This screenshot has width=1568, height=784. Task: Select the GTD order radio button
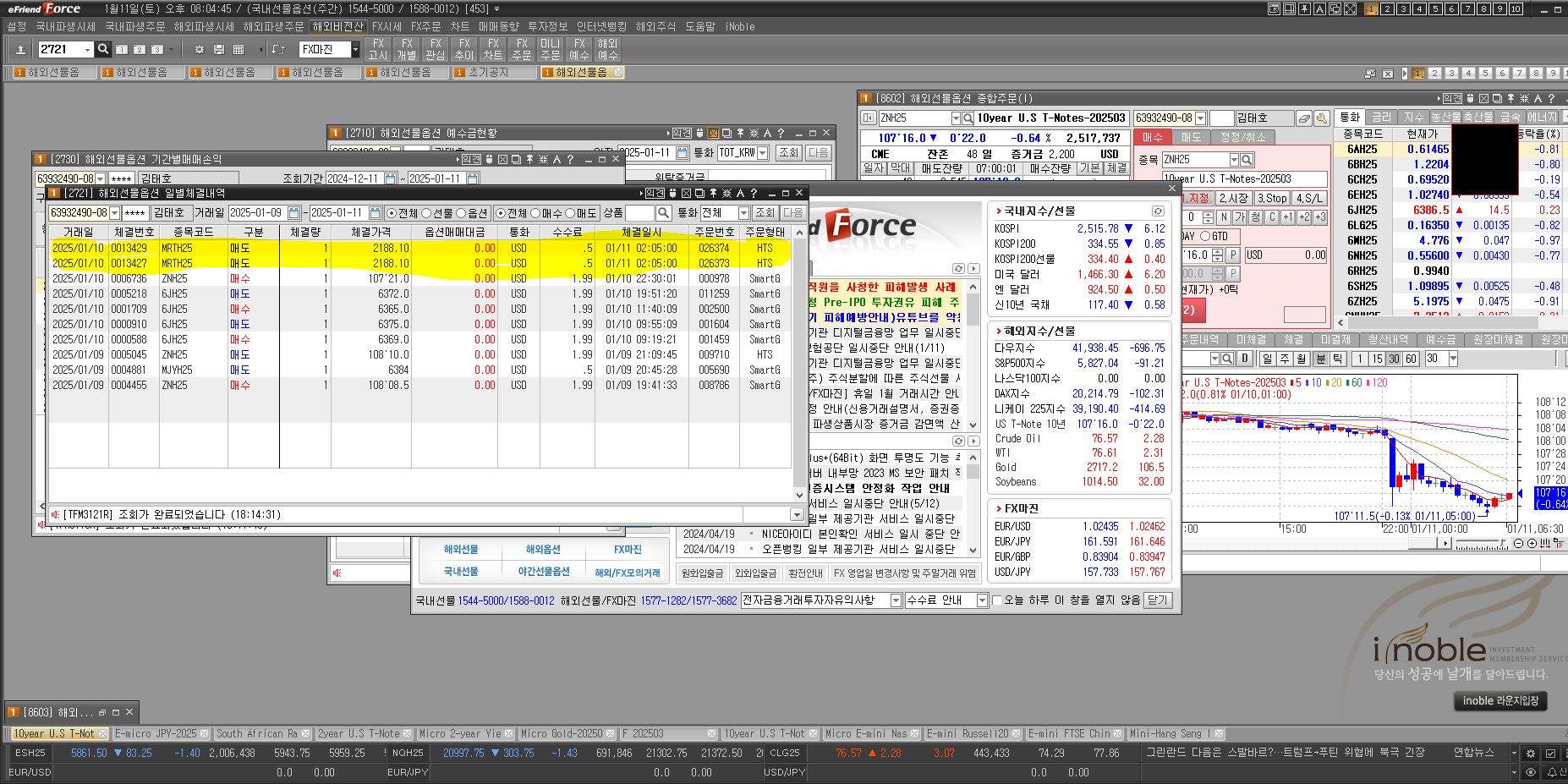point(1205,237)
